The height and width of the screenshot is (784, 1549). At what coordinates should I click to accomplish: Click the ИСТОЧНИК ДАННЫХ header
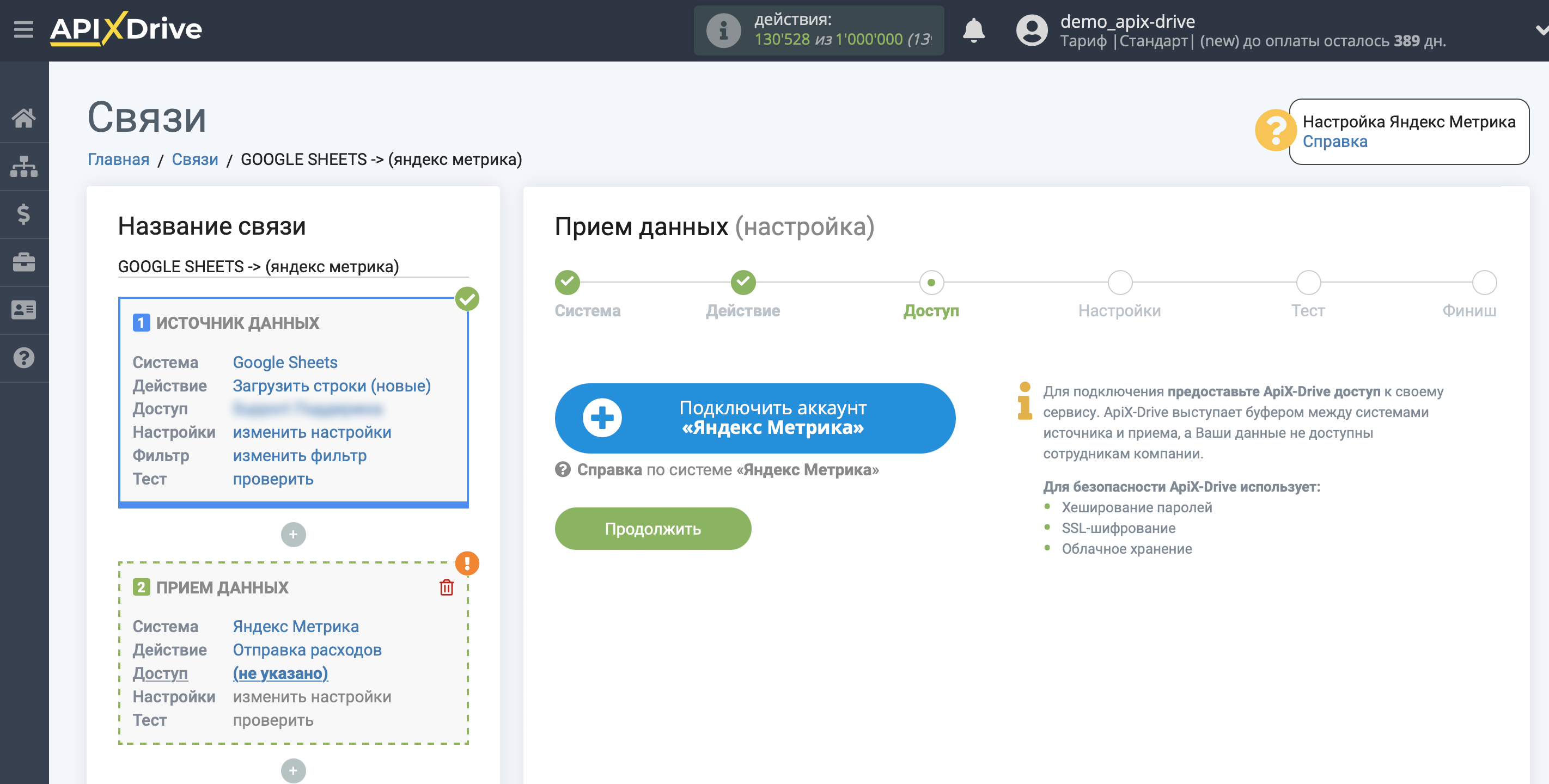coord(237,323)
